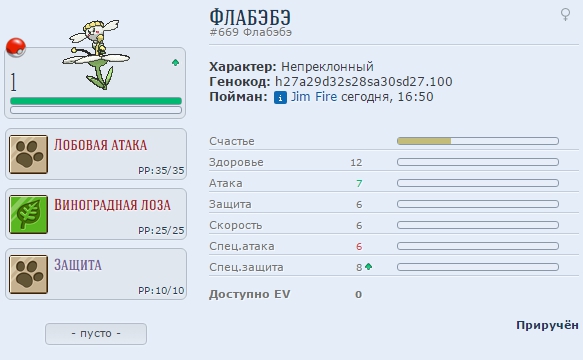Click the Спец.защита value '8'

coord(359,267)
